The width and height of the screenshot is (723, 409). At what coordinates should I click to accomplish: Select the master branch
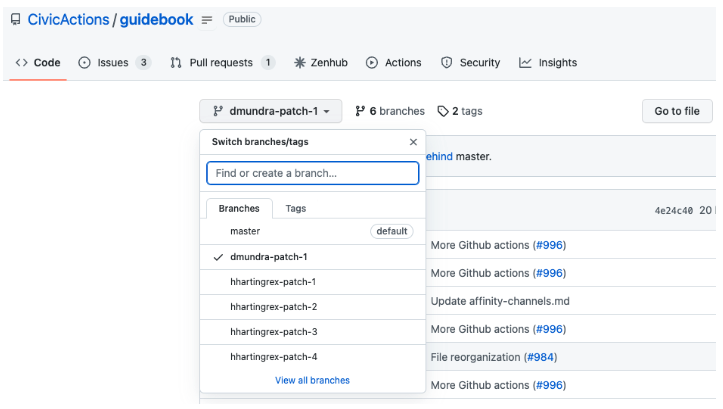[245, 231]
